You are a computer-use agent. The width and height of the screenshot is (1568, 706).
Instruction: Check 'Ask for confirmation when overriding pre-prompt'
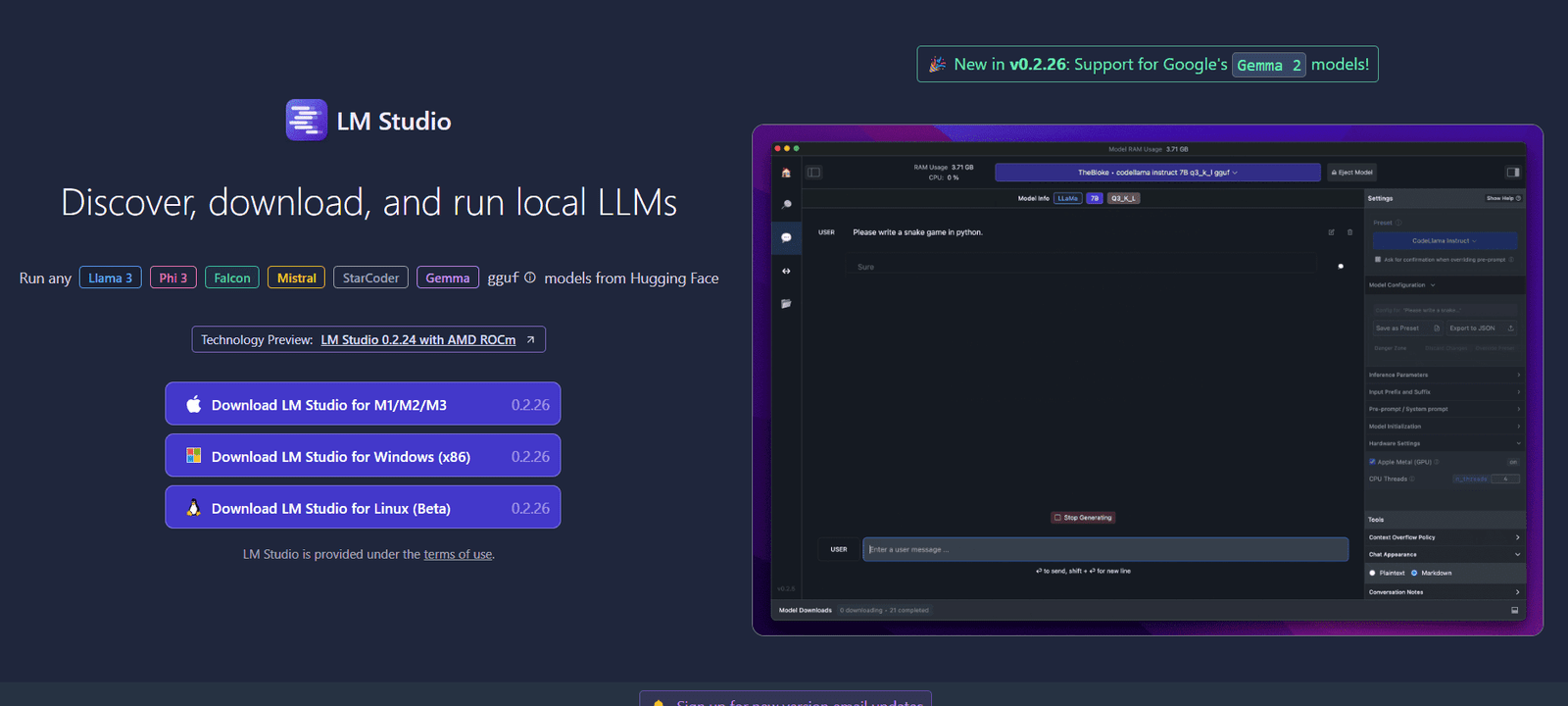[1378, 260]
